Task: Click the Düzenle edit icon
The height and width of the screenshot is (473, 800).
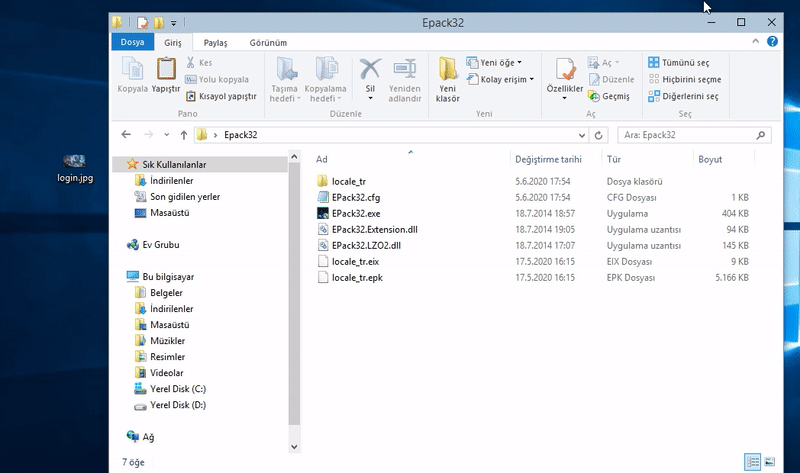Action: (594, 79)
